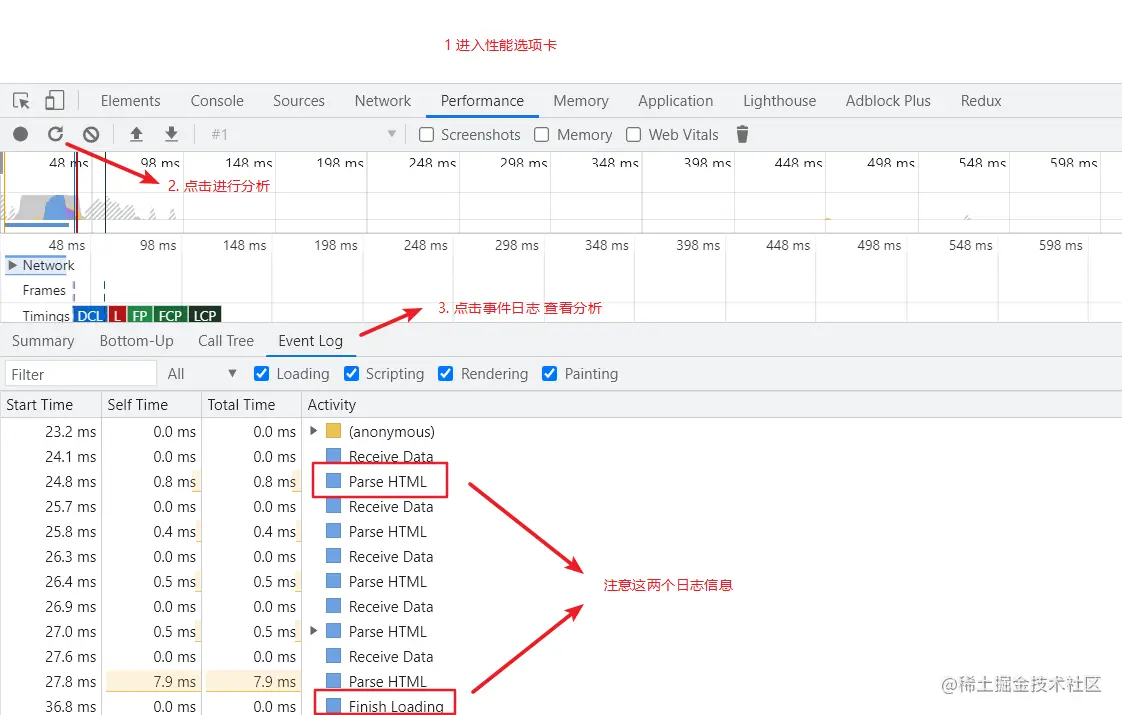This screenshot has width=1122, height=715.
Task: Open the #1 recording selector dropdown
Action: coord(303,134)
